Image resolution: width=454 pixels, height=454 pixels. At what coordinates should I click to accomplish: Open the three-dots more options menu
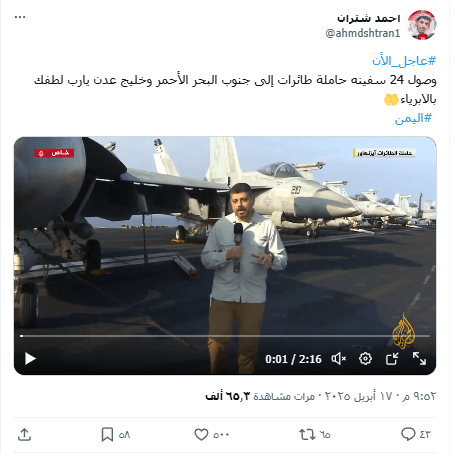pos(20,17)
